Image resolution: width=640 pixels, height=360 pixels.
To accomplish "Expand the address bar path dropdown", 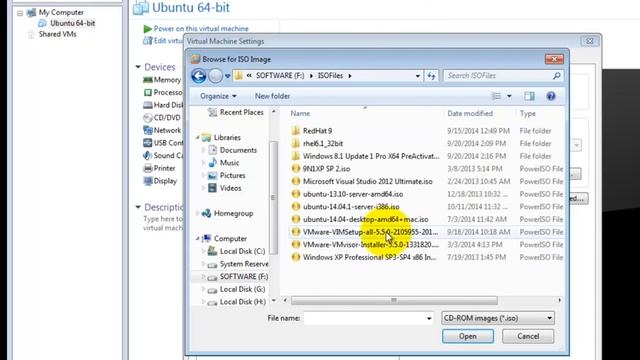I will (418, 76).
